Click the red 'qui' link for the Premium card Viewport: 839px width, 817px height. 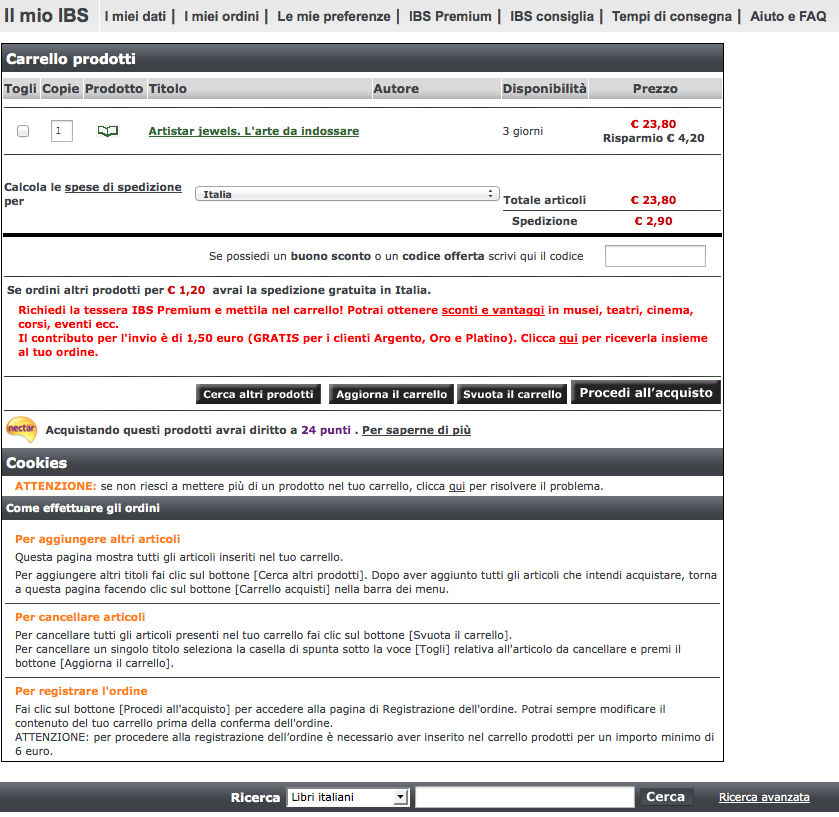pyautogui.click(x=568, y=338)
